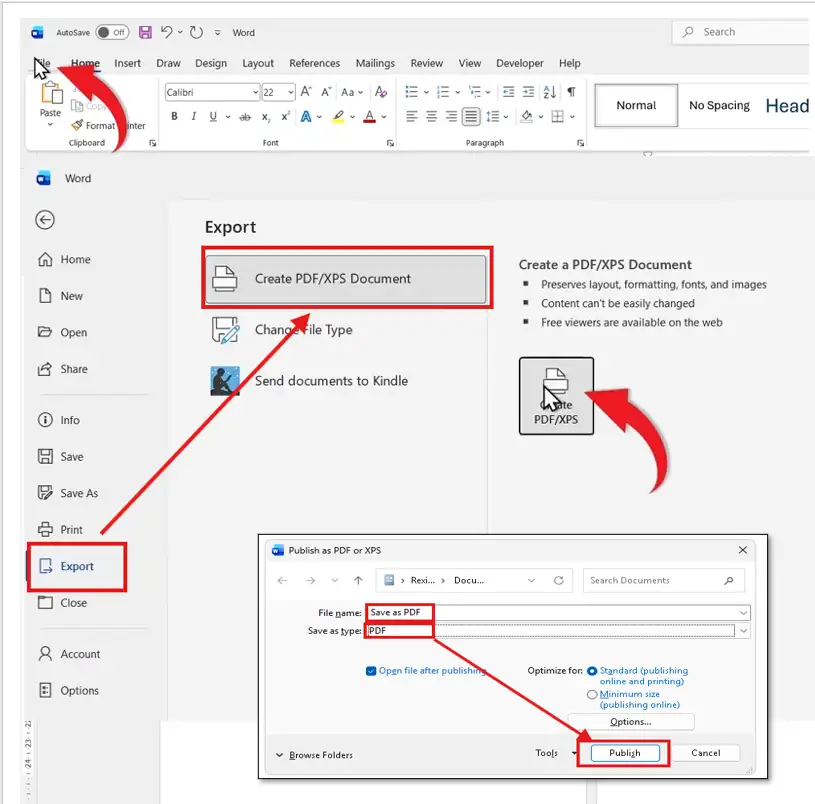815x804 pixels.
Task: Select Save As in the sidebar
Action: pyautogui.click(x=68, y=493)
